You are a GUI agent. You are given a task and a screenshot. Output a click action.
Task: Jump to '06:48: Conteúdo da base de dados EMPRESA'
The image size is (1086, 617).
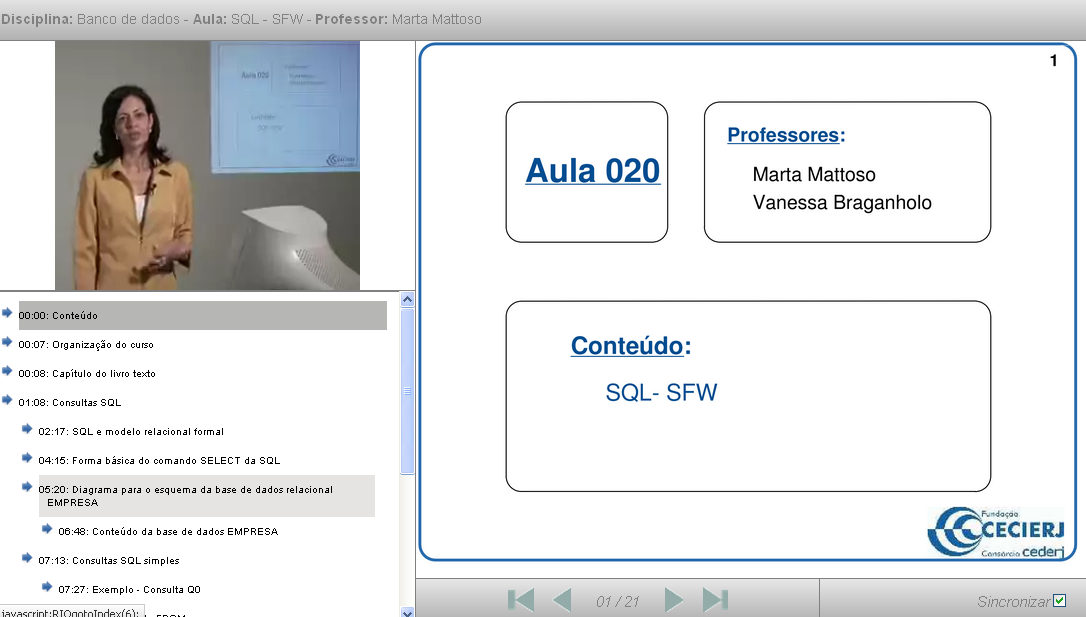tap(168, 532)
